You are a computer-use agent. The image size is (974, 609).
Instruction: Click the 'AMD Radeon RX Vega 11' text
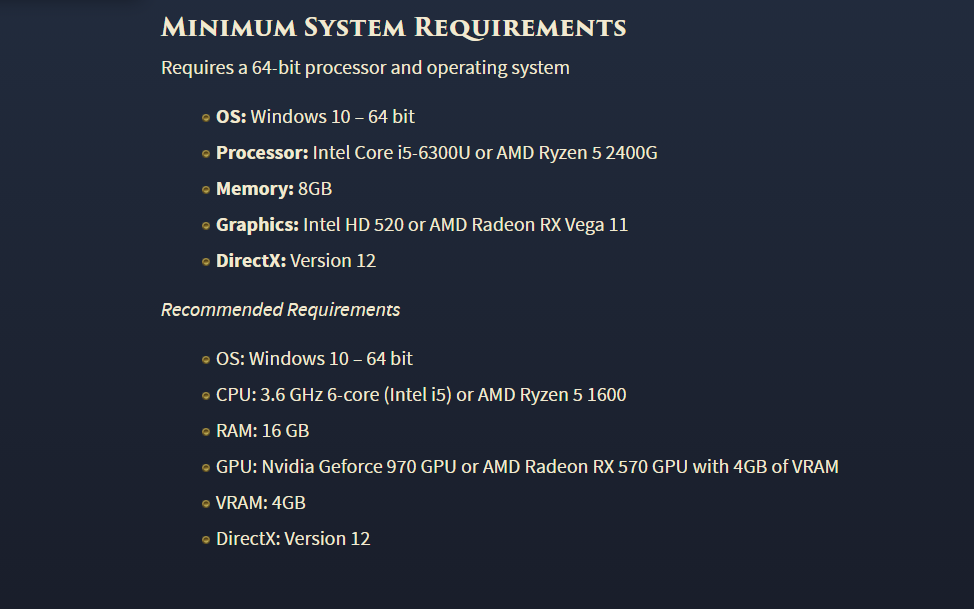tap(528, 225)
